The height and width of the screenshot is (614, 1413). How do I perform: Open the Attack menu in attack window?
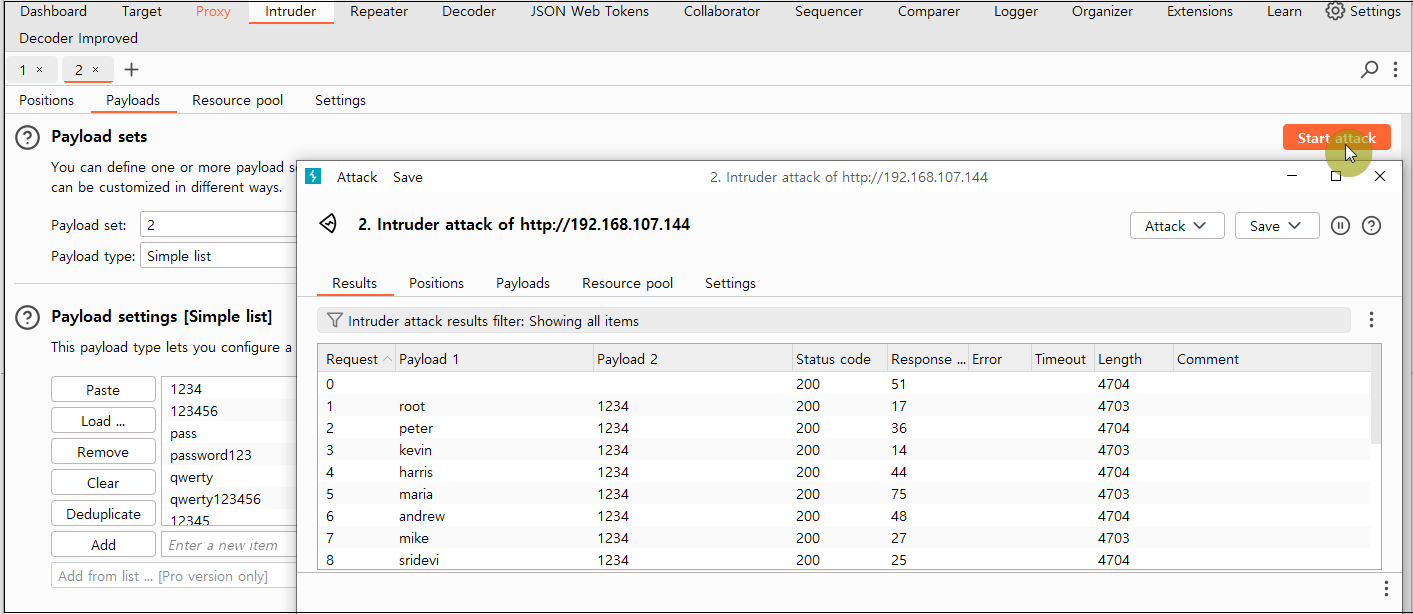tap(357, 177)
